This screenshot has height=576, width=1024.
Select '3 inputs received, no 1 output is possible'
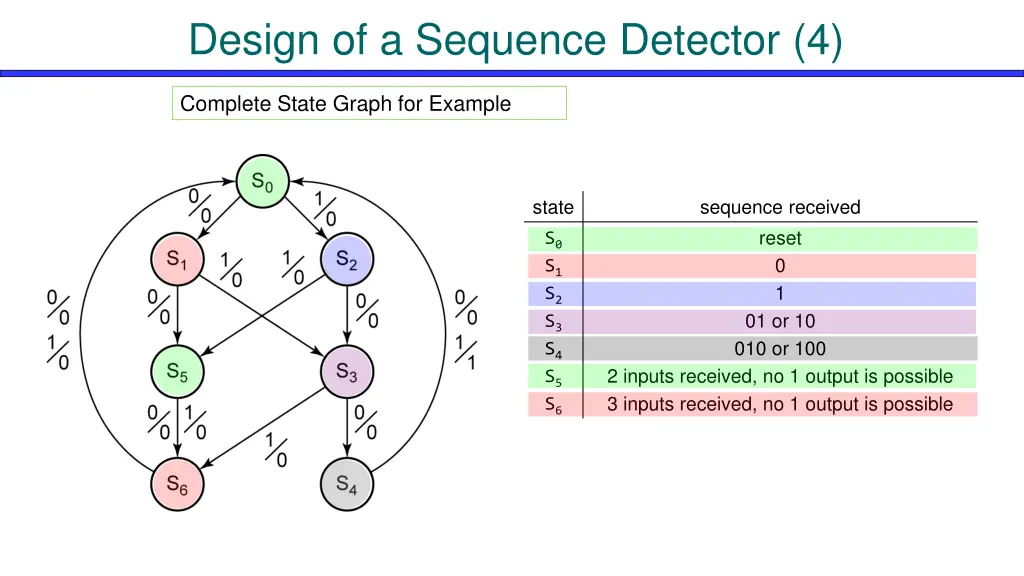point(780,404)
